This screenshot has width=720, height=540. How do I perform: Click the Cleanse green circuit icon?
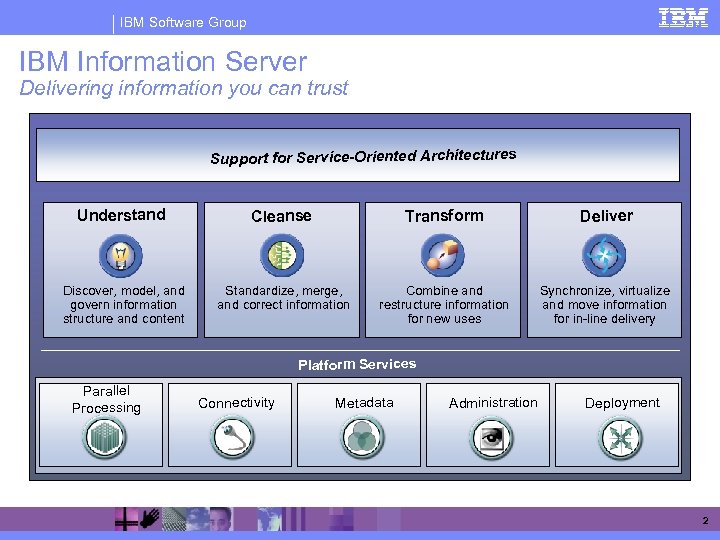tap(282, 255)
